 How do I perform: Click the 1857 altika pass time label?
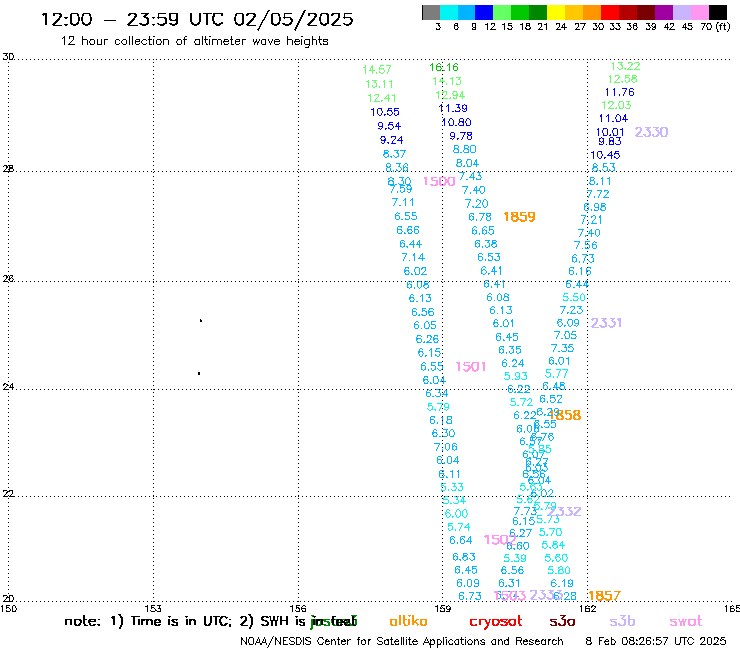[605, 596]
